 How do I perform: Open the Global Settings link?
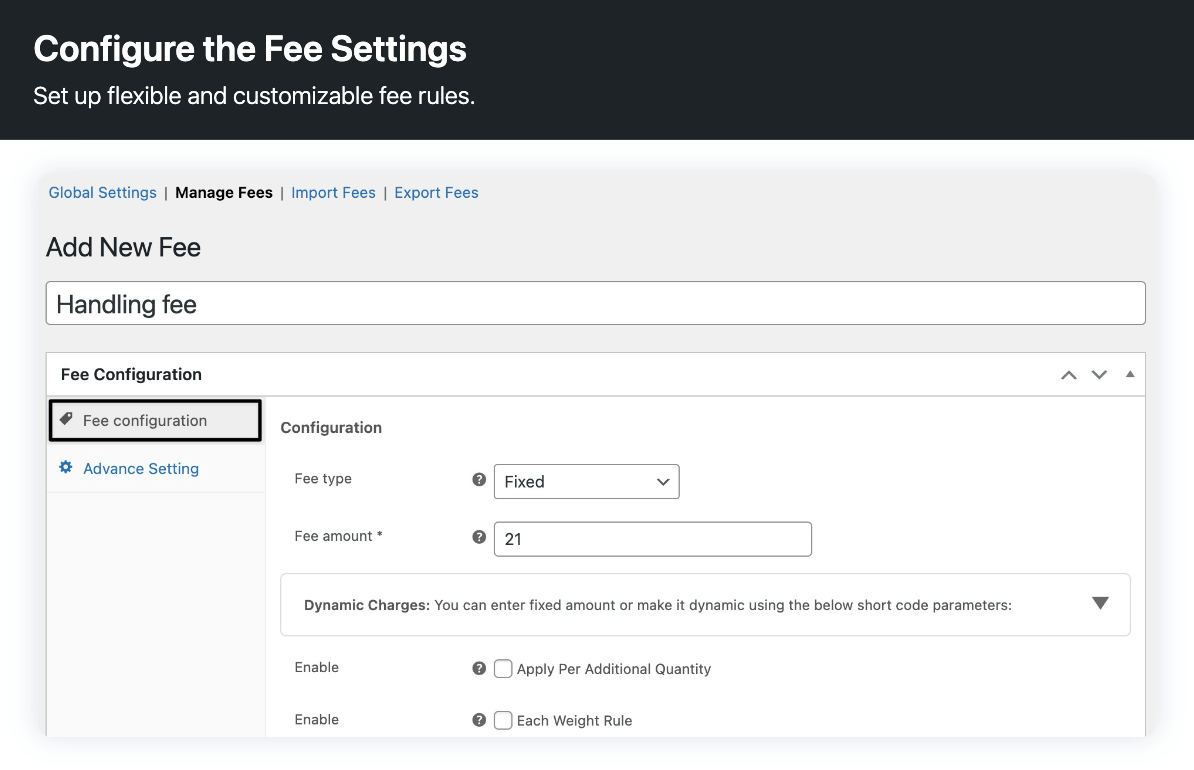102,192
